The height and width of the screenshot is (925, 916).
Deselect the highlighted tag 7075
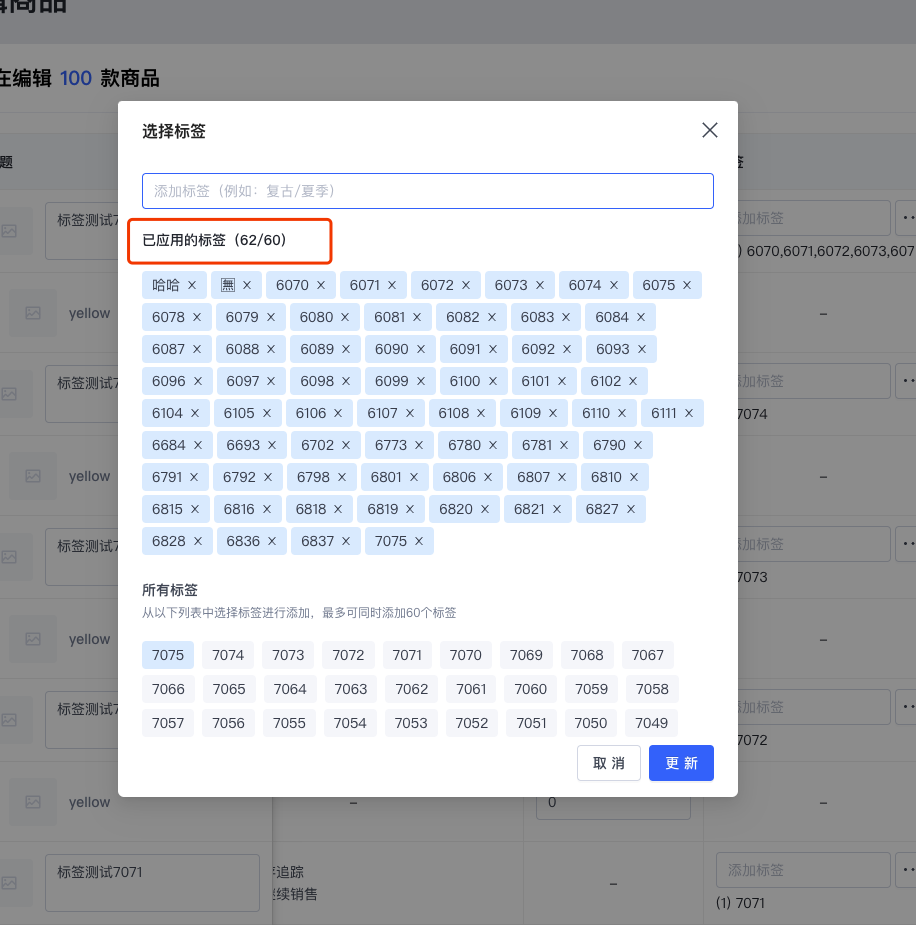coord(168,655)
